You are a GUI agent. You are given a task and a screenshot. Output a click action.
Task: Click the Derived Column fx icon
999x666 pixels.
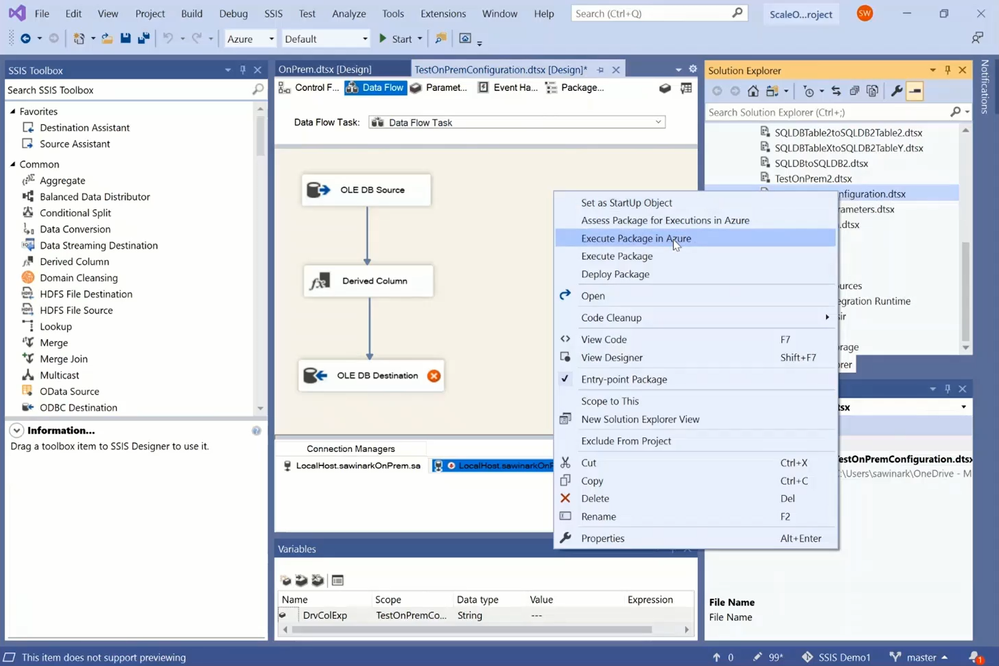coord(320,281)
